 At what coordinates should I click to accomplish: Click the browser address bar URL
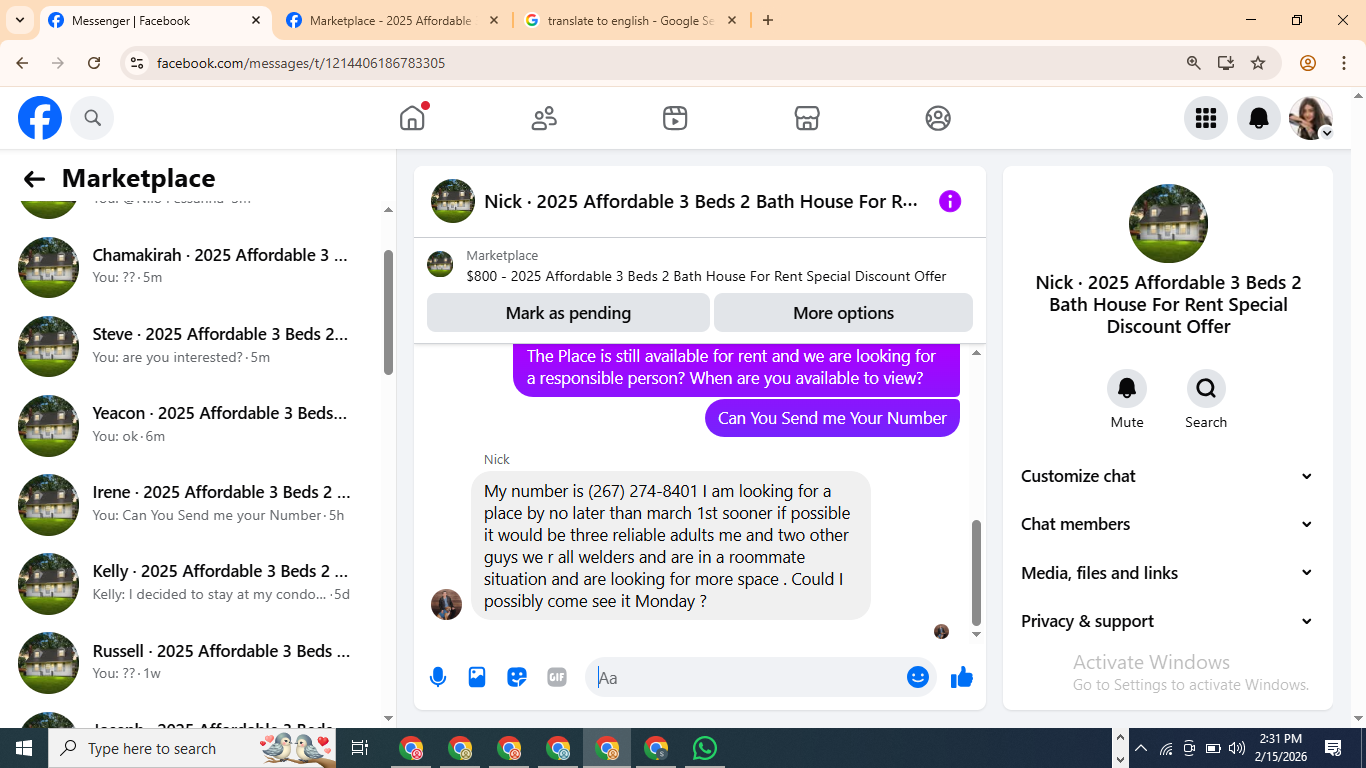click(301, 63)
